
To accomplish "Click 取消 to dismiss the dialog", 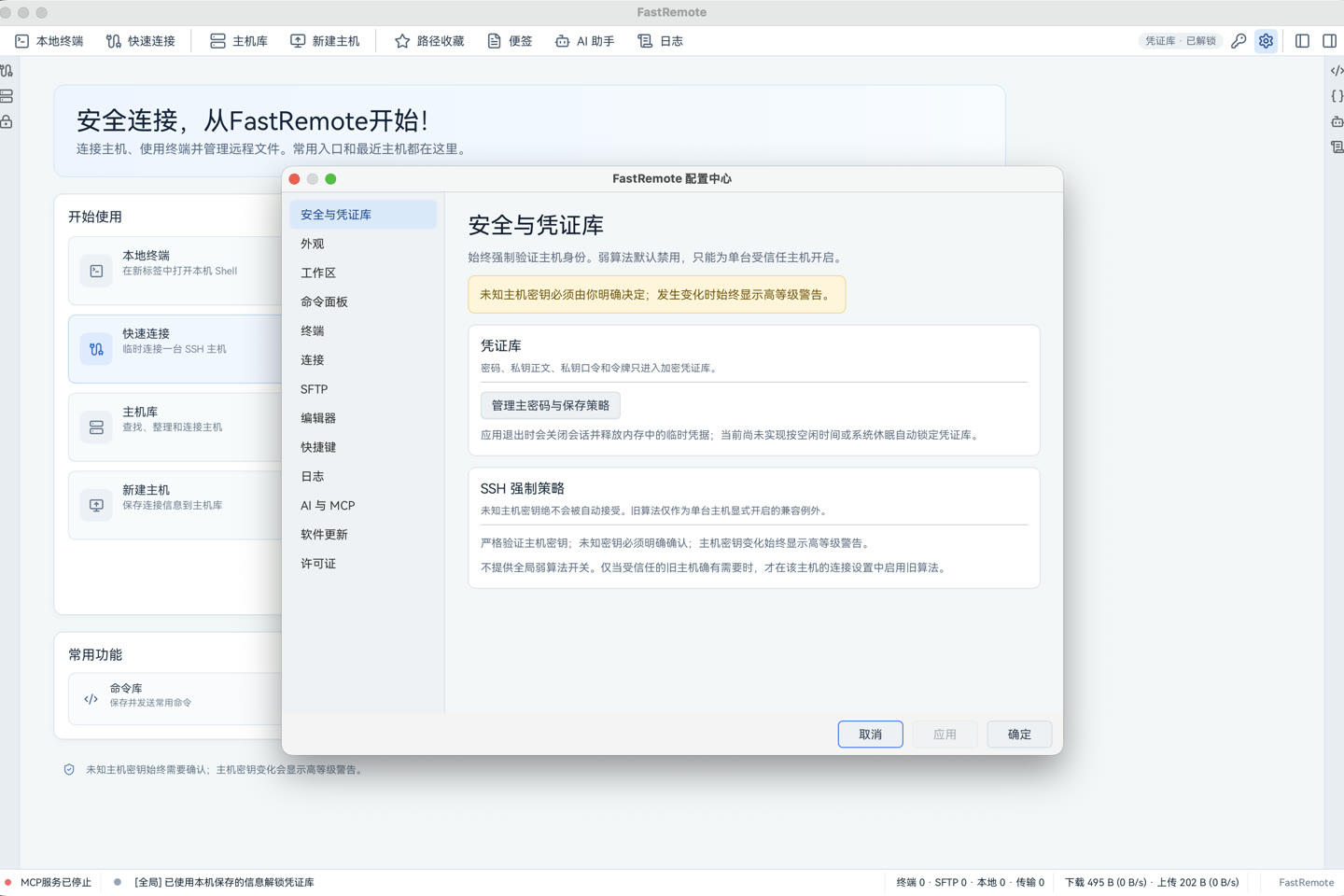I will click(870, 735).
